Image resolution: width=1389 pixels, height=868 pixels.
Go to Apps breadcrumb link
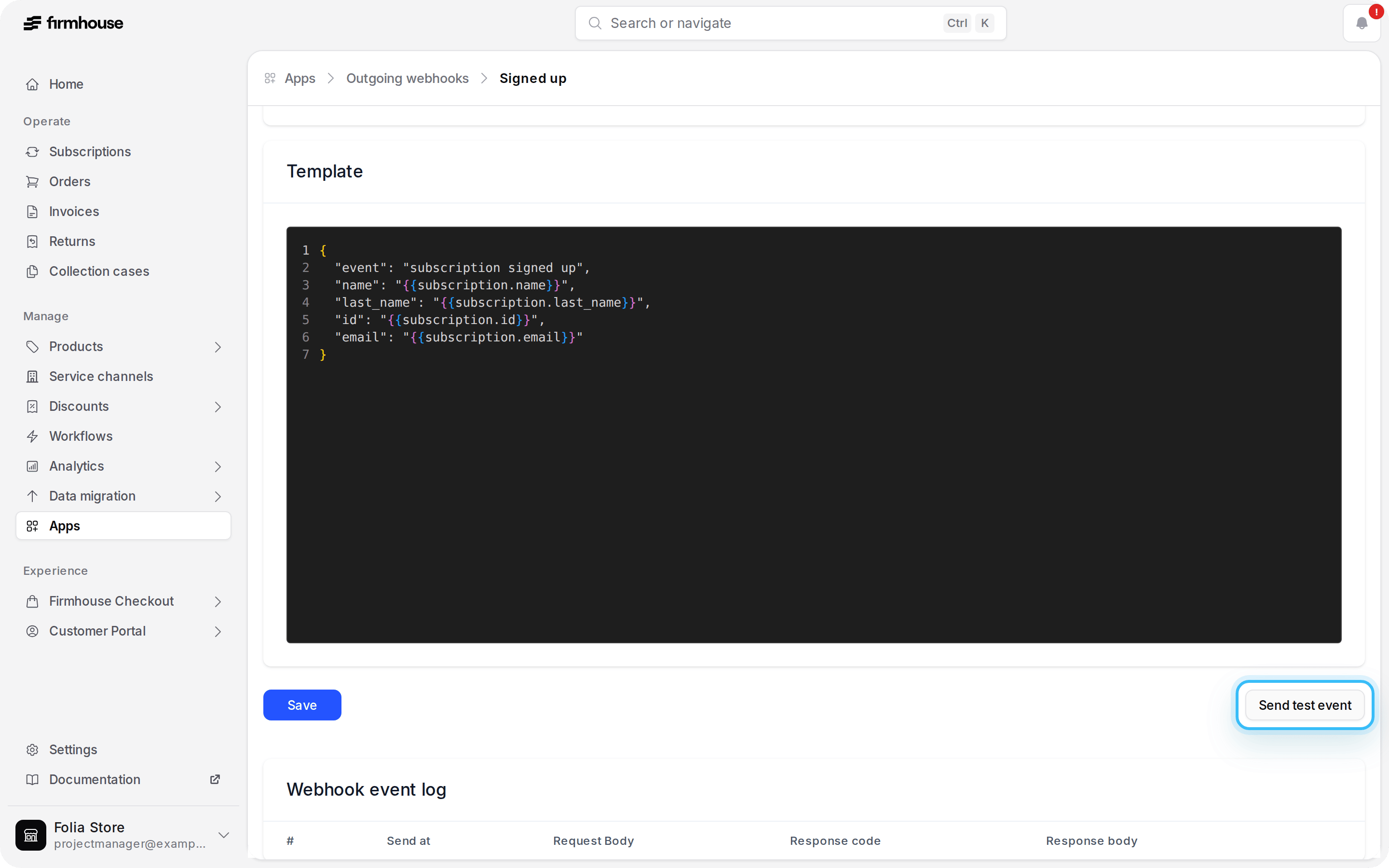click(x=300, y=79)
